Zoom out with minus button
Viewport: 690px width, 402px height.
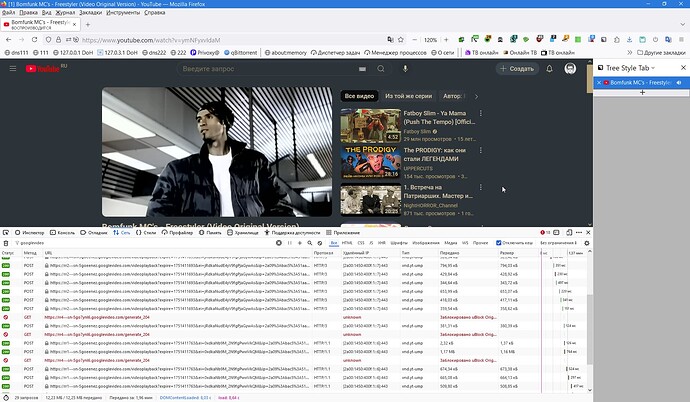[x=415, y=40]
